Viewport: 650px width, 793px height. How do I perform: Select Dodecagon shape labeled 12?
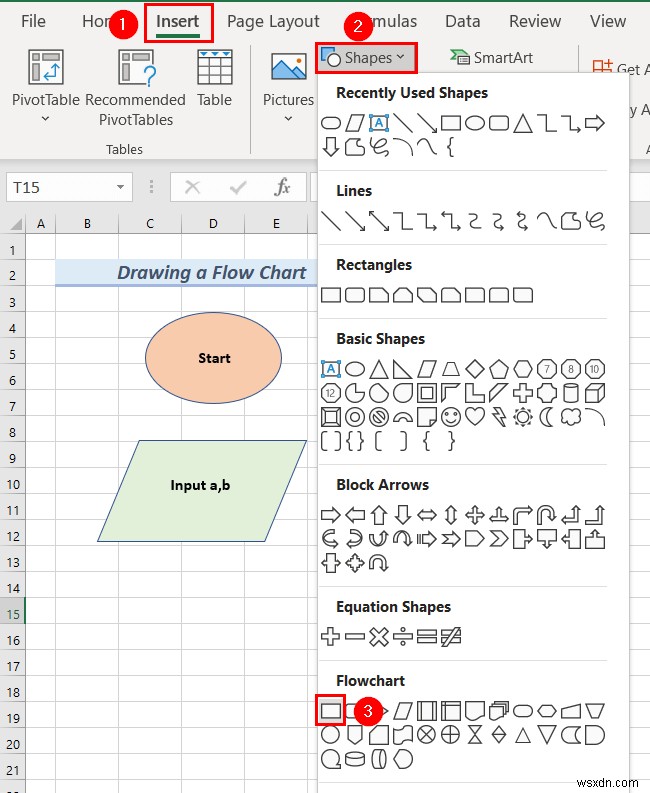coord(331,393)
